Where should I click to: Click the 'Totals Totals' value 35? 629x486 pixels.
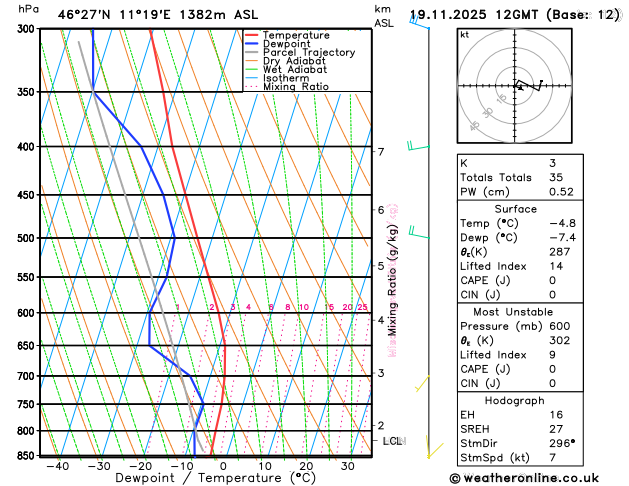[x=556, y=177]
